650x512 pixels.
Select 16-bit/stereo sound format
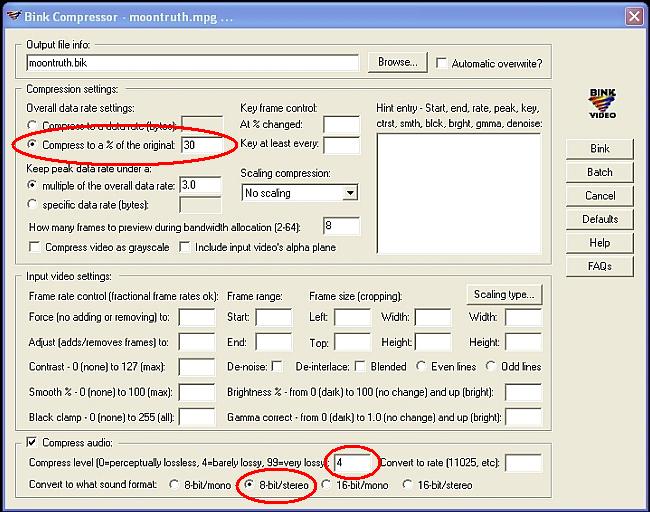[407, 484]
